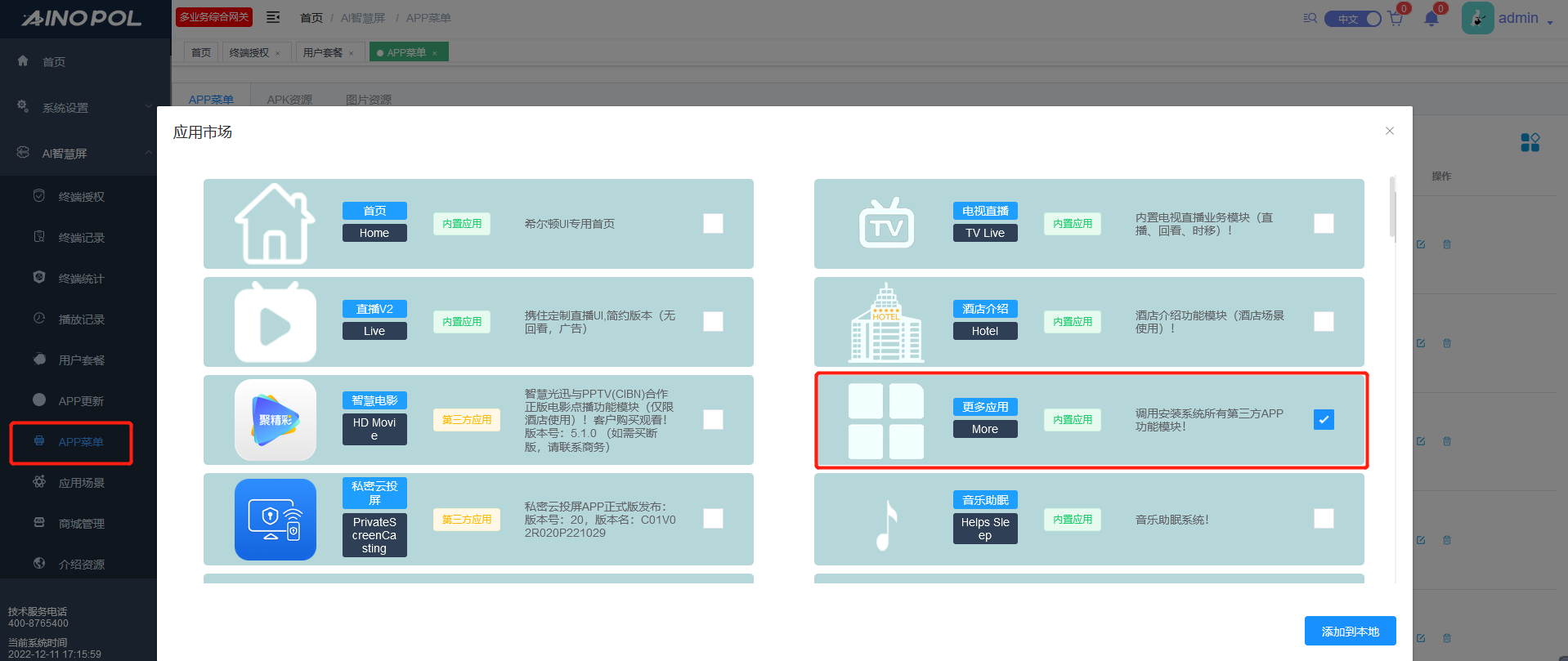The height and width of the screenshot is (661, 1568).
Task: Expand the 系统设置 sidebar menu
Action: tap(82, 108)
